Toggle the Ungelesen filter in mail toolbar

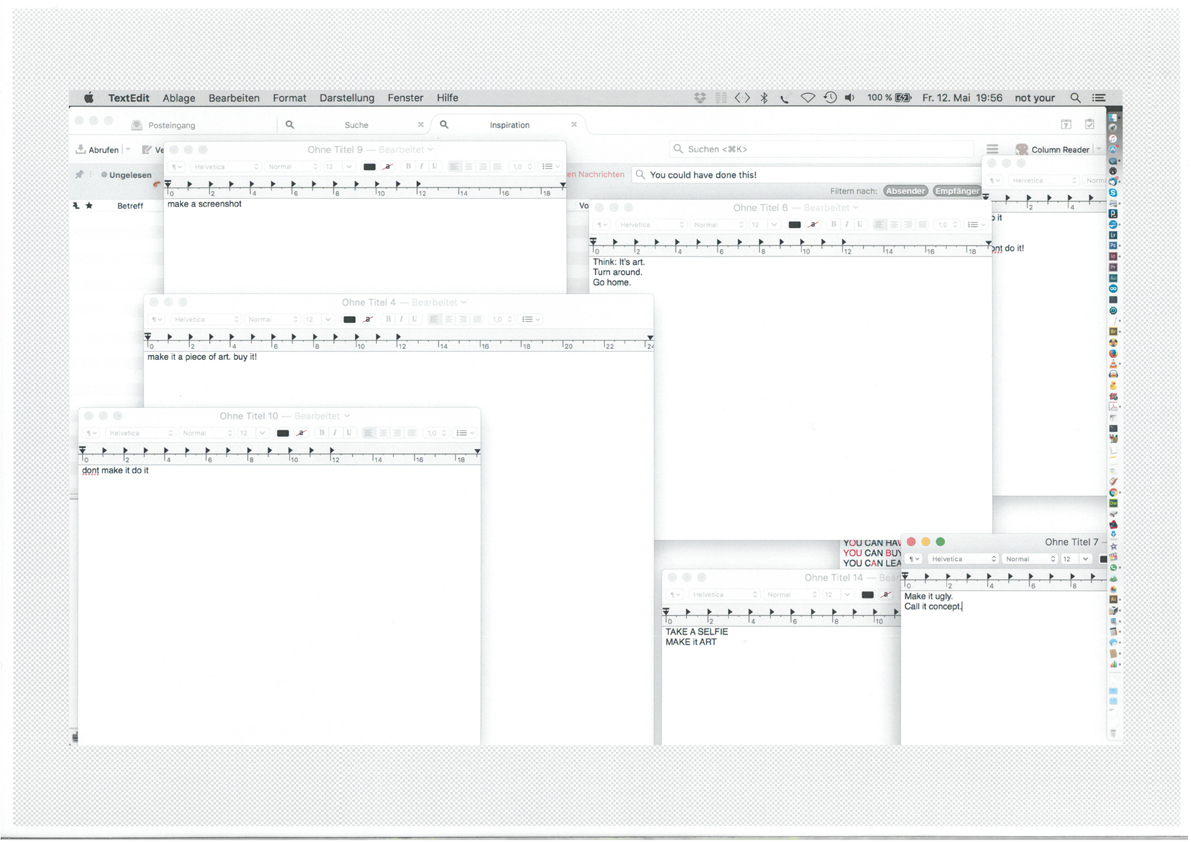point(126,175)
